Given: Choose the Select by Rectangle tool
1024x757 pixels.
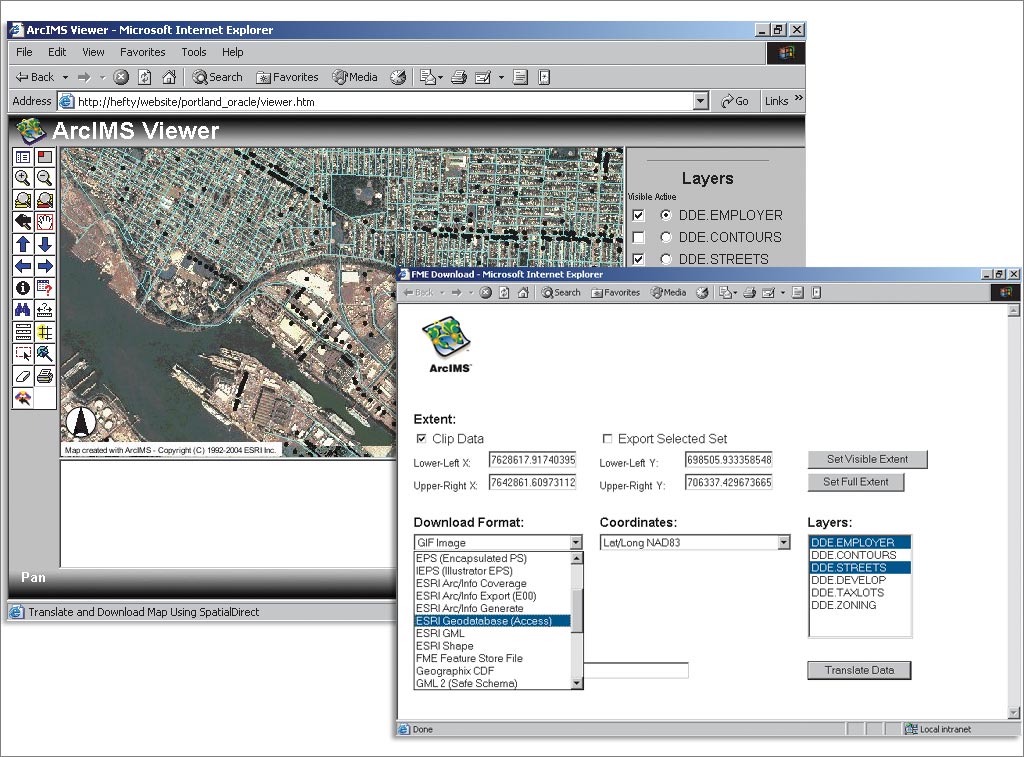Looking at the screenshot, I should [23, 353].
